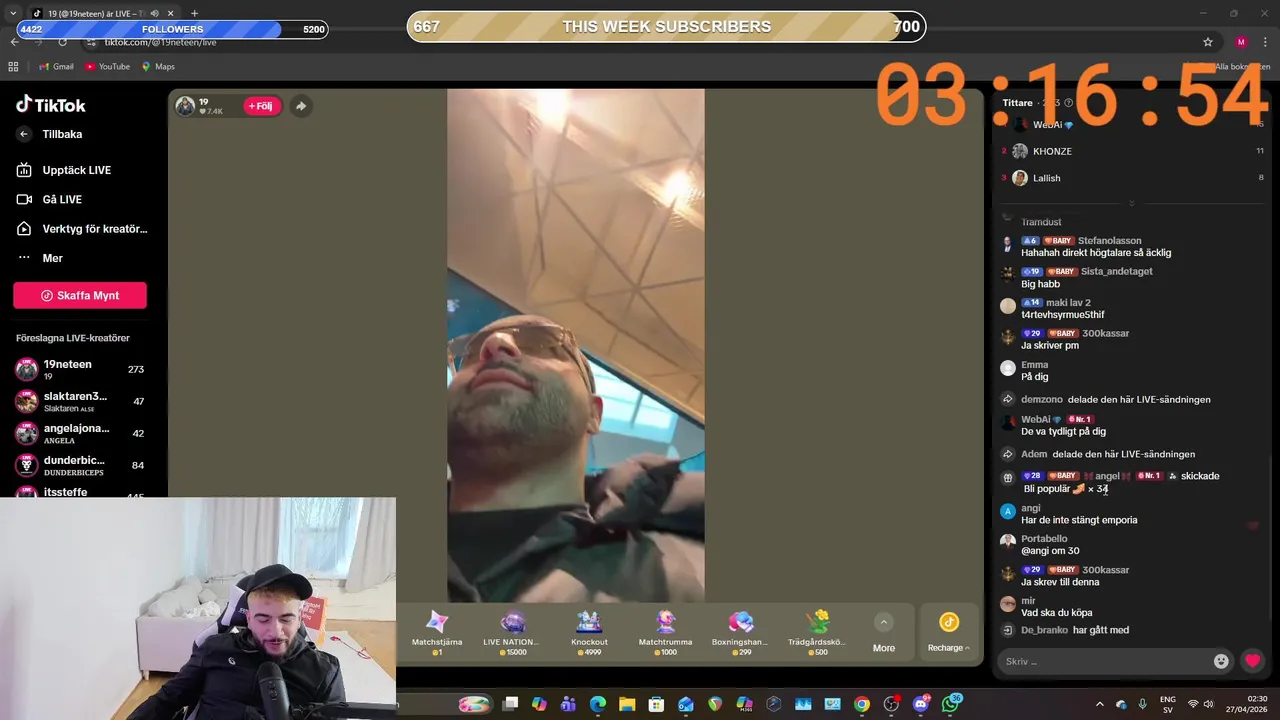Click chat username Sista_andetaget
This screenshot has height=720, width=1280.
1117,271
